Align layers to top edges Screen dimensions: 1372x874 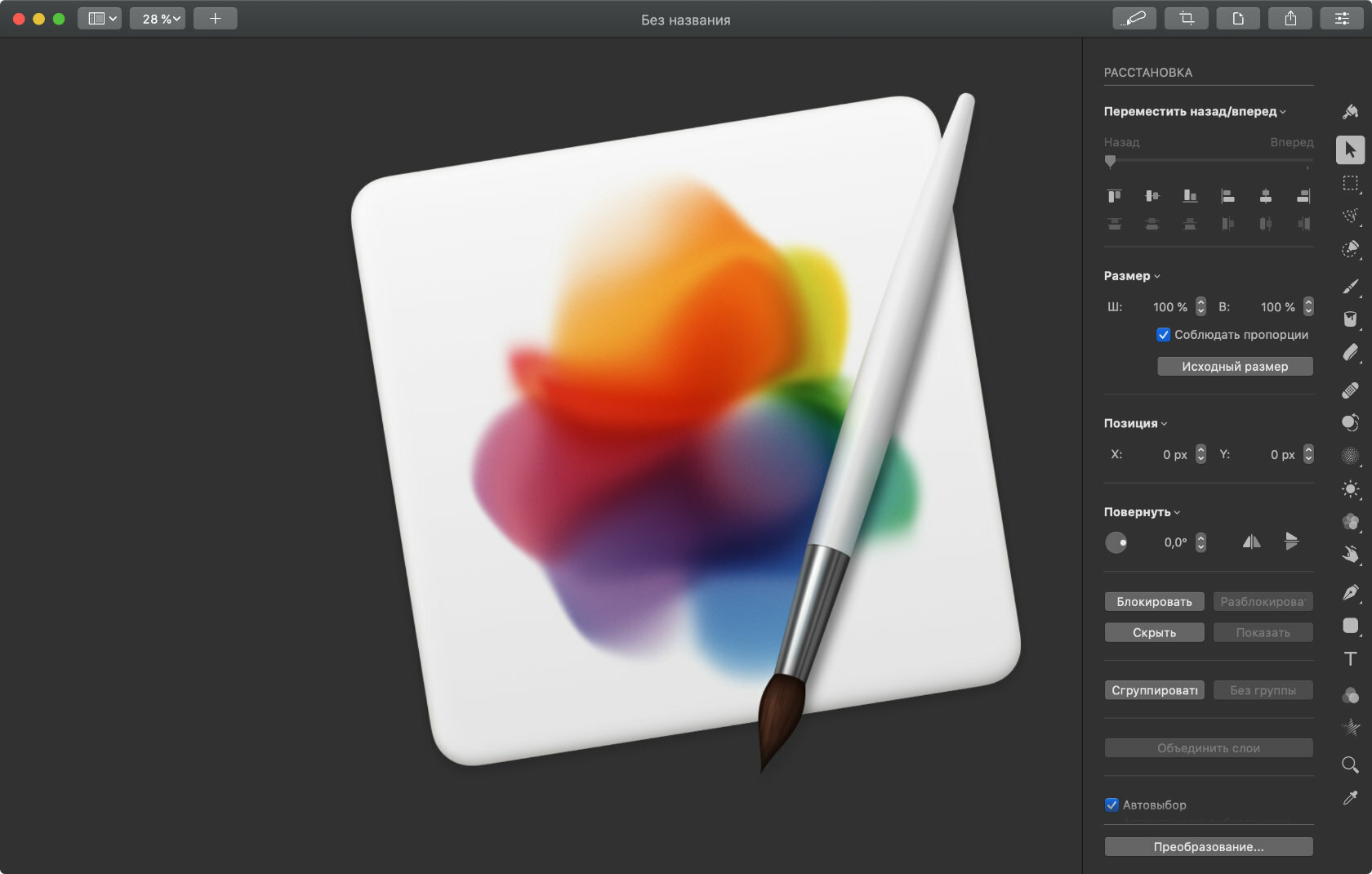click(x=1114, y=196)
